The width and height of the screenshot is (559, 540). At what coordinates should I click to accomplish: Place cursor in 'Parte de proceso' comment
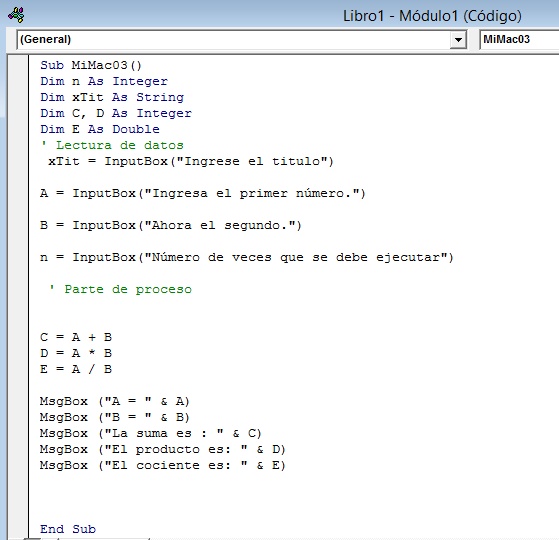pos(120,289)
